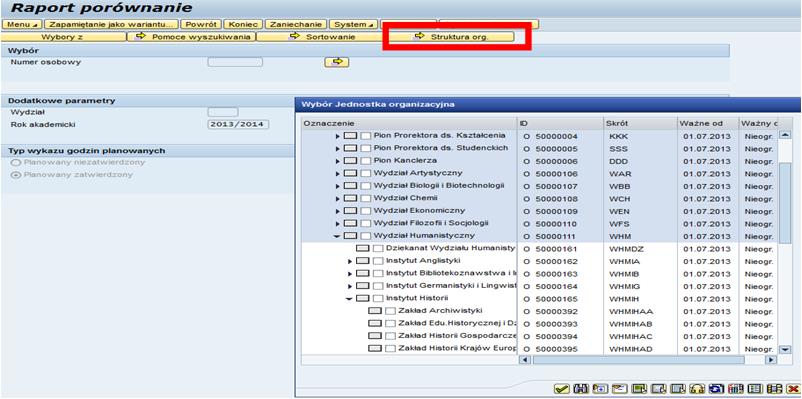Click into the Wydział input field
Screen dimensions: 802x399
(223, 112)
